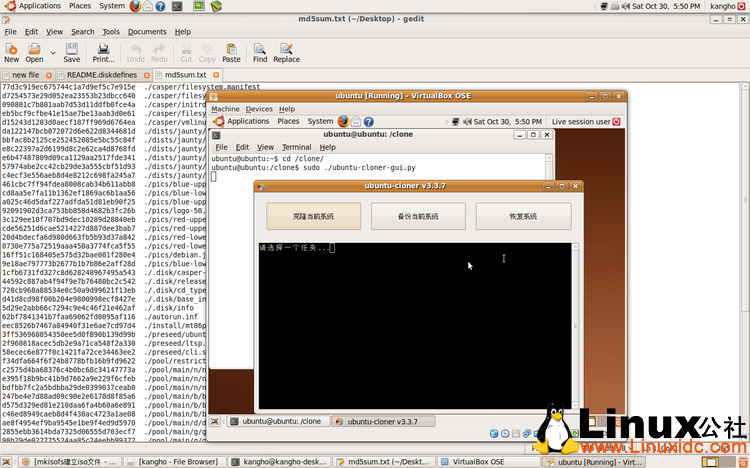This screenshot has height=468, width=750.
Task: Click the host volume speaker icon
Action: 626,6
